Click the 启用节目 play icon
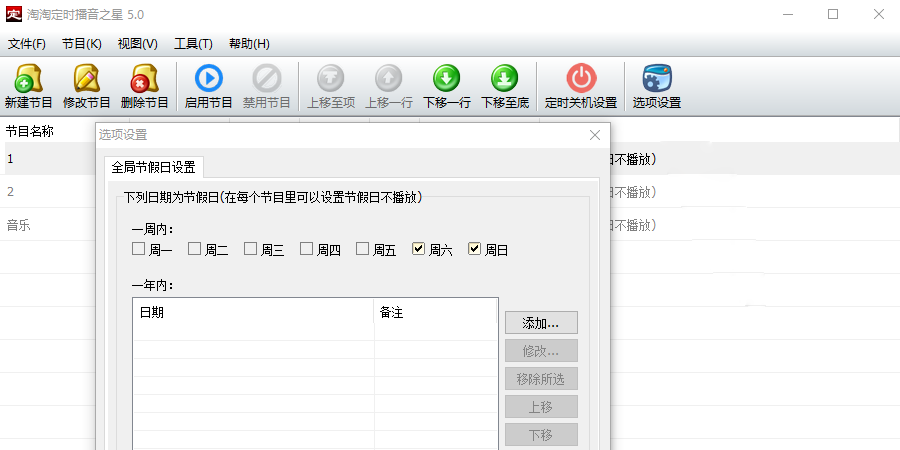This screenshot has width=900, height=450. click(x=208, y=78)
